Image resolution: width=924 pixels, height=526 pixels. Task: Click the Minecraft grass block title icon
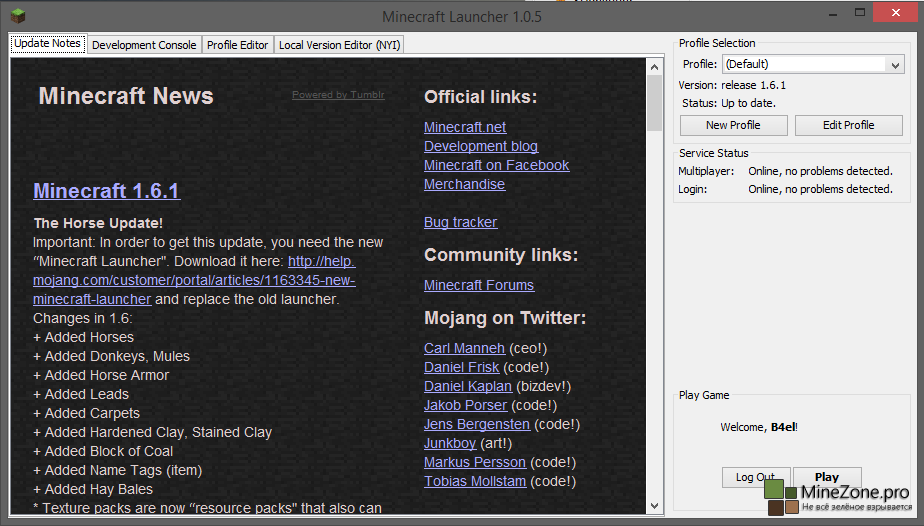[x=17, y=16]
